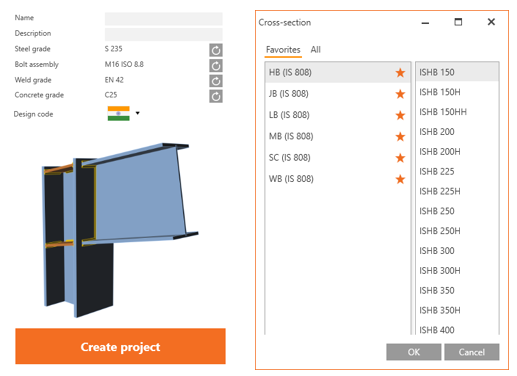The image size is (517, 376).
Task: Maximize the Cross-section dialog window
Action: tap(458, 22)
